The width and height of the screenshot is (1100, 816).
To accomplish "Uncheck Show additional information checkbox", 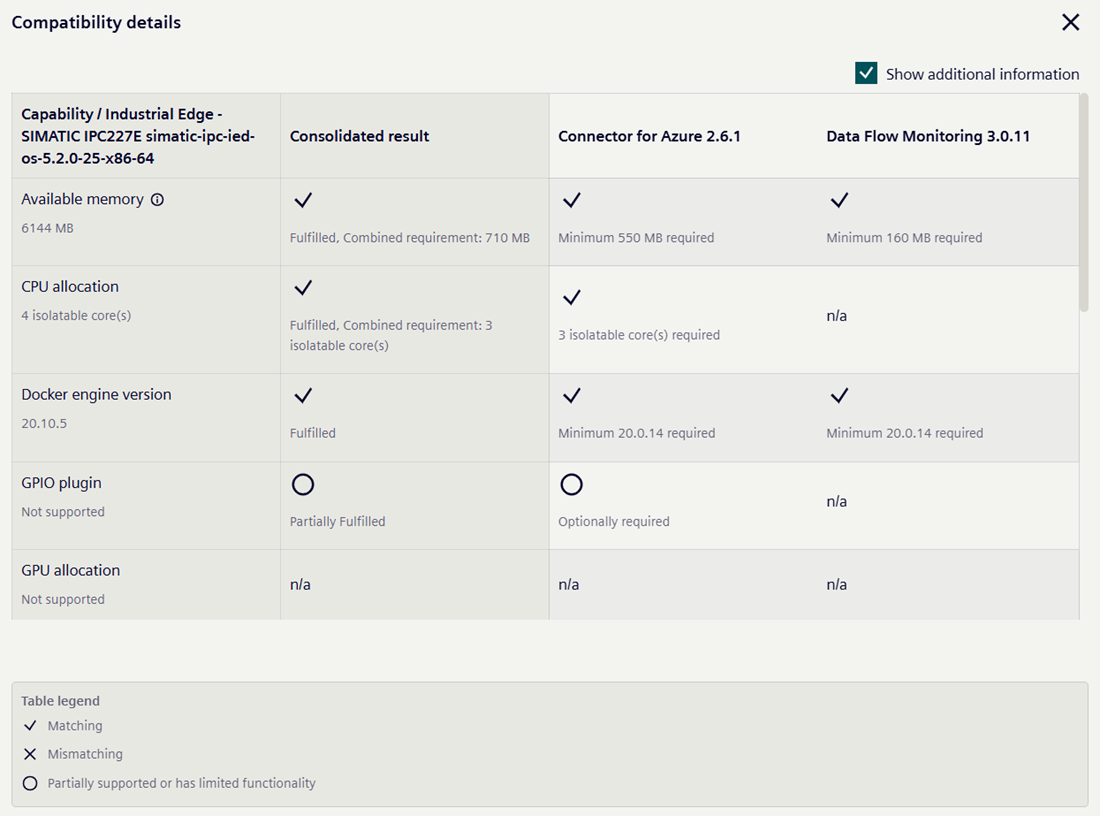I will 866,73.
